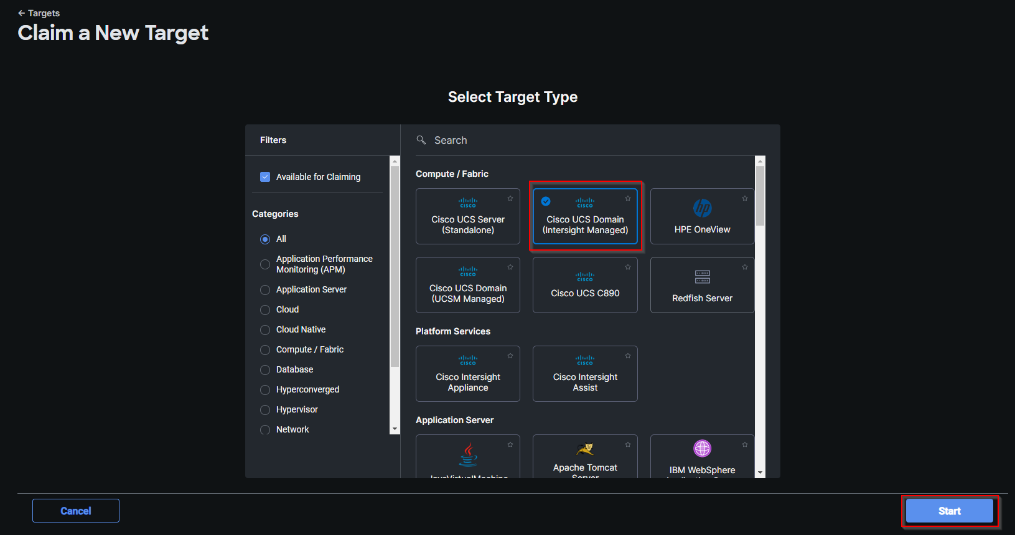Select Cisco UCS Domain (Intersight Managed) card

(585, 216)
